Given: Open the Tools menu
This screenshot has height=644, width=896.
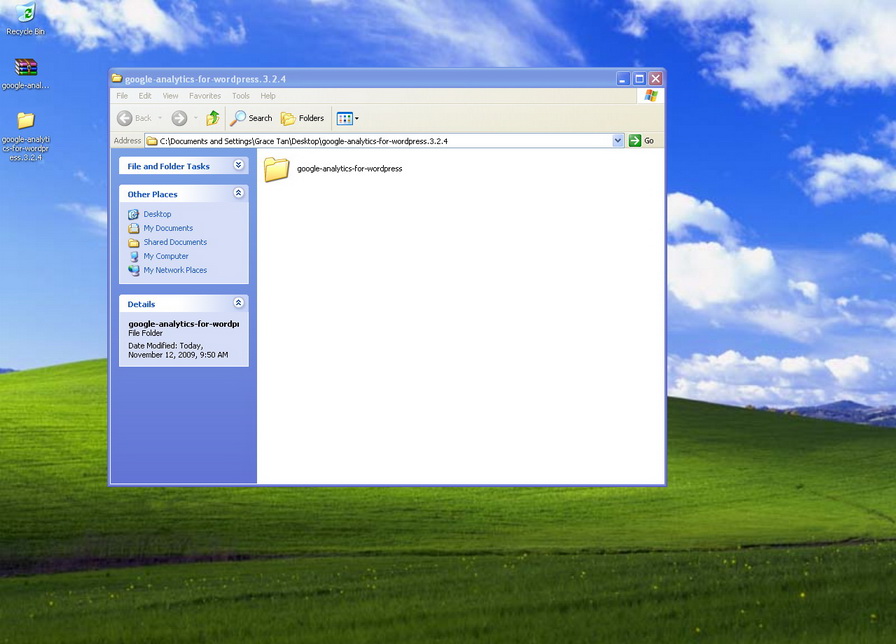Looking at the screenshot, I should click(x=241, y=96).
